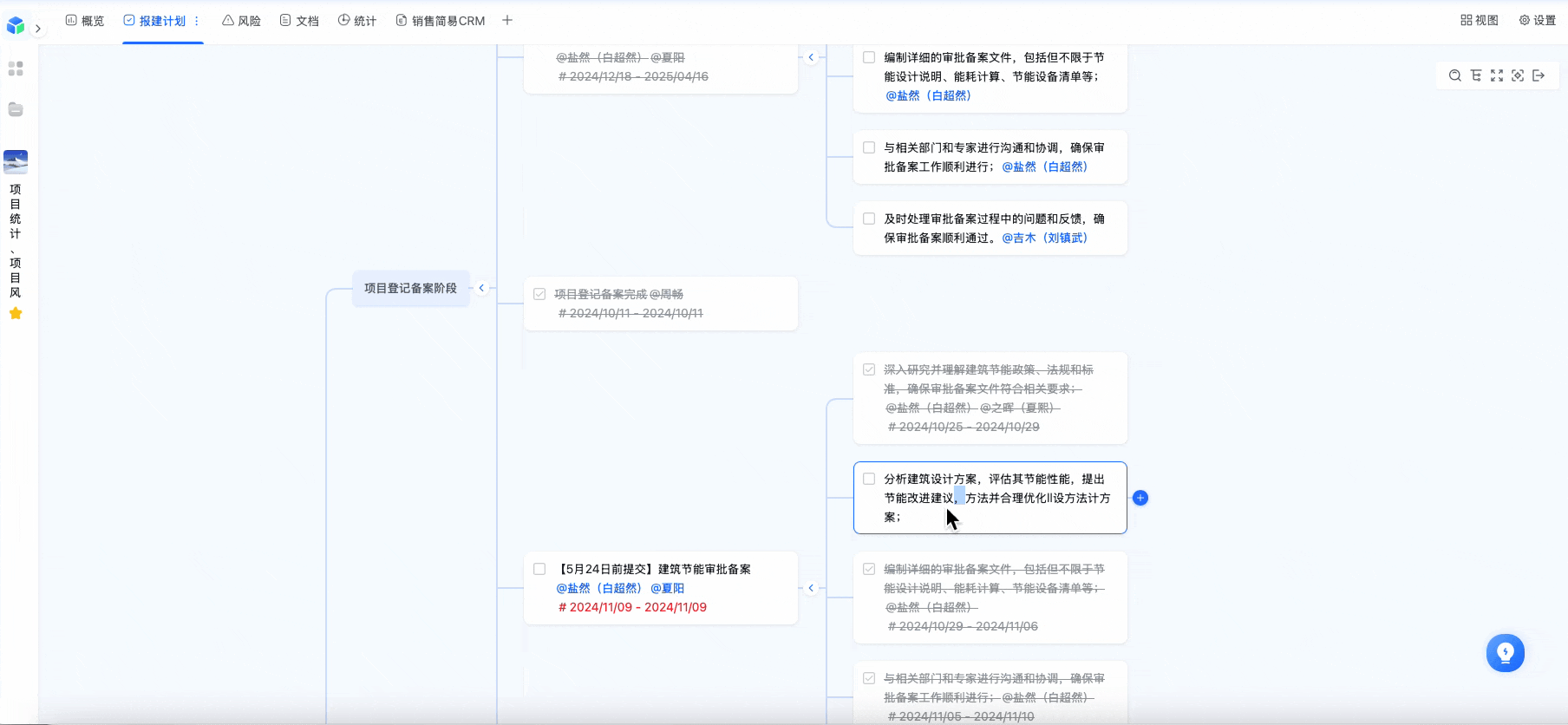Uncheck the 深入研究并理解建筑节能政策 task
This screenshot has width=1568, height=725.
869,369
